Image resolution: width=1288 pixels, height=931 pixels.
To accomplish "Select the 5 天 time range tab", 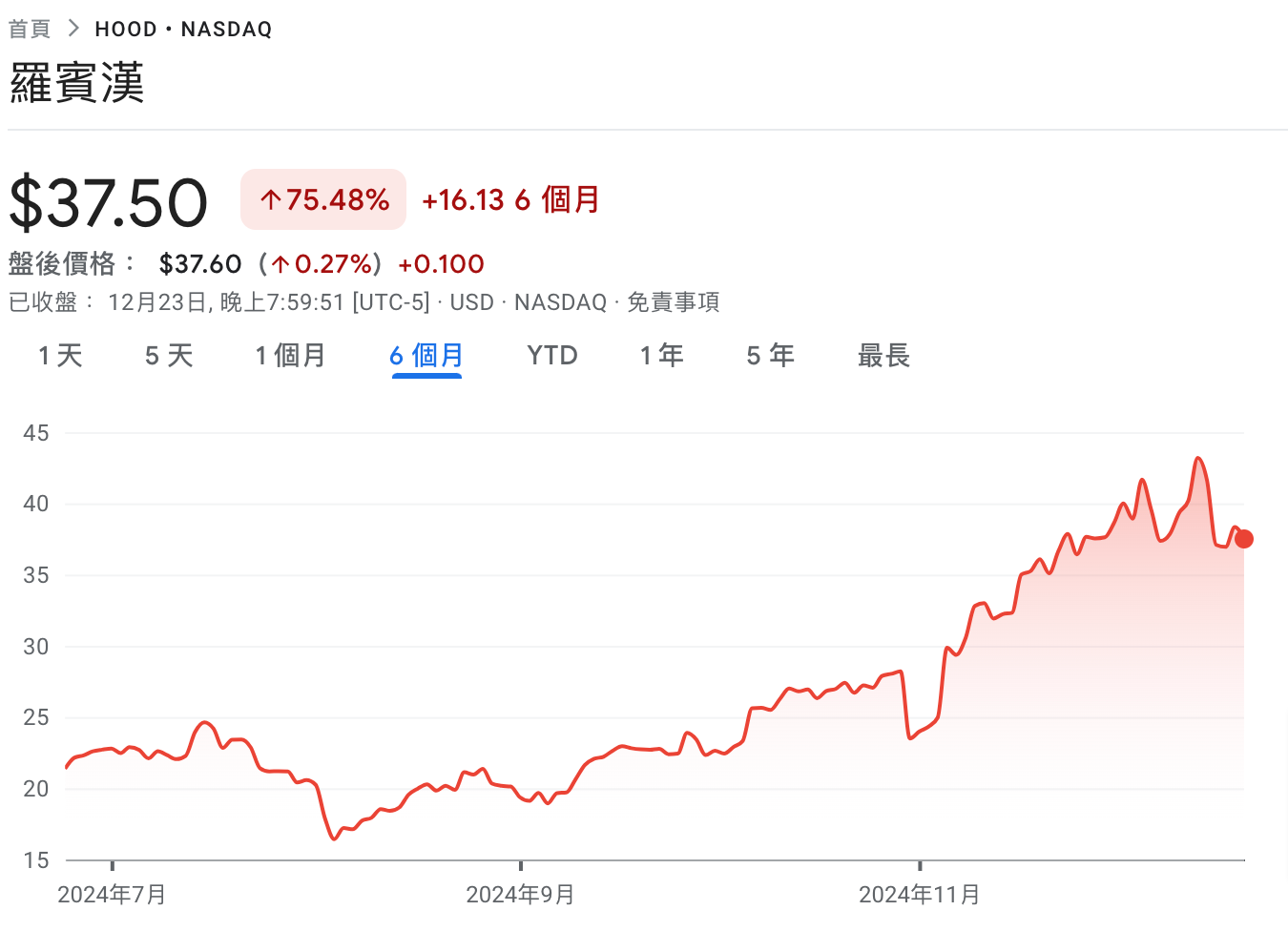I will coord(169,356).
